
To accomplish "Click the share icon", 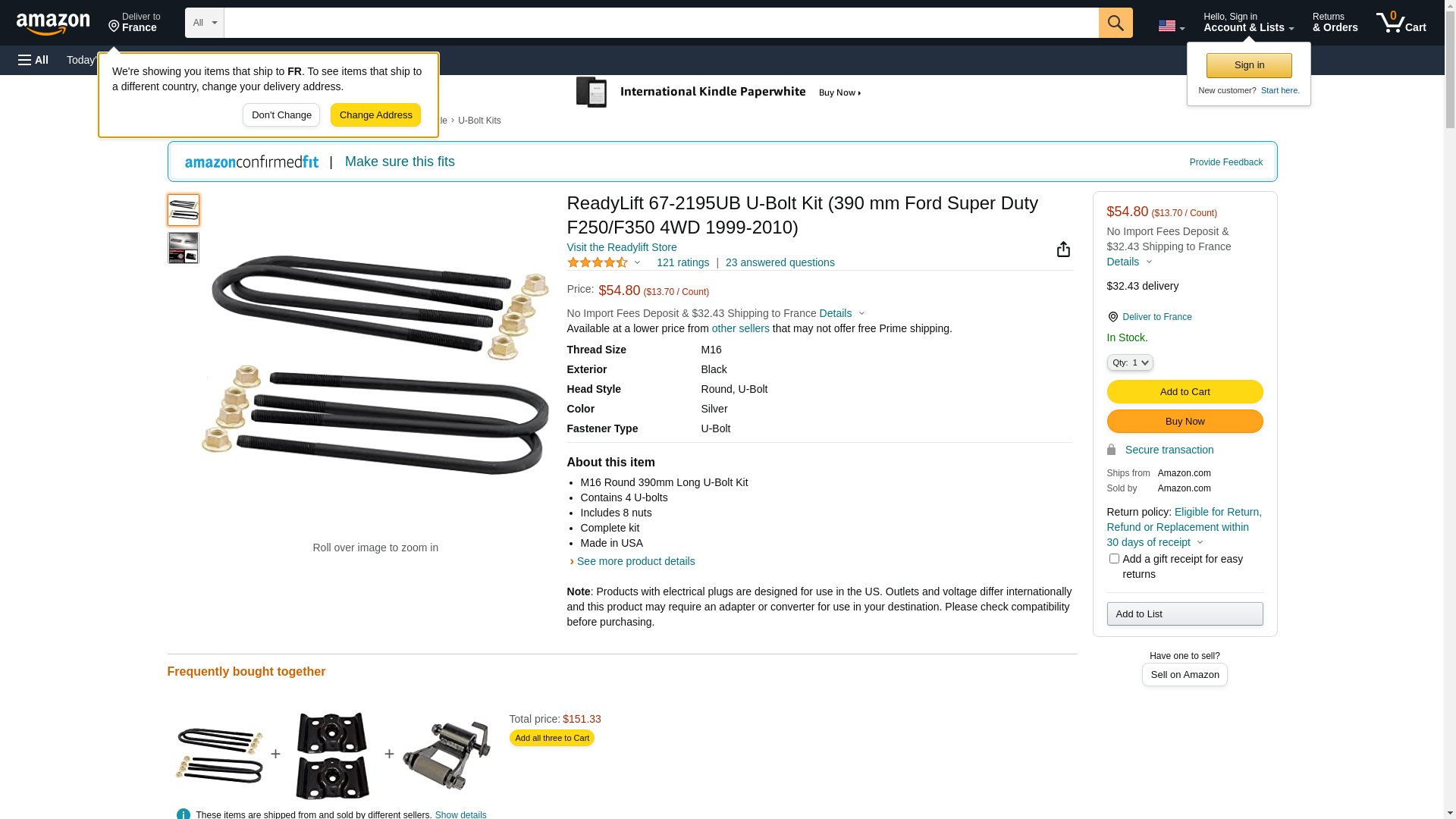I will pos(1063,249).
